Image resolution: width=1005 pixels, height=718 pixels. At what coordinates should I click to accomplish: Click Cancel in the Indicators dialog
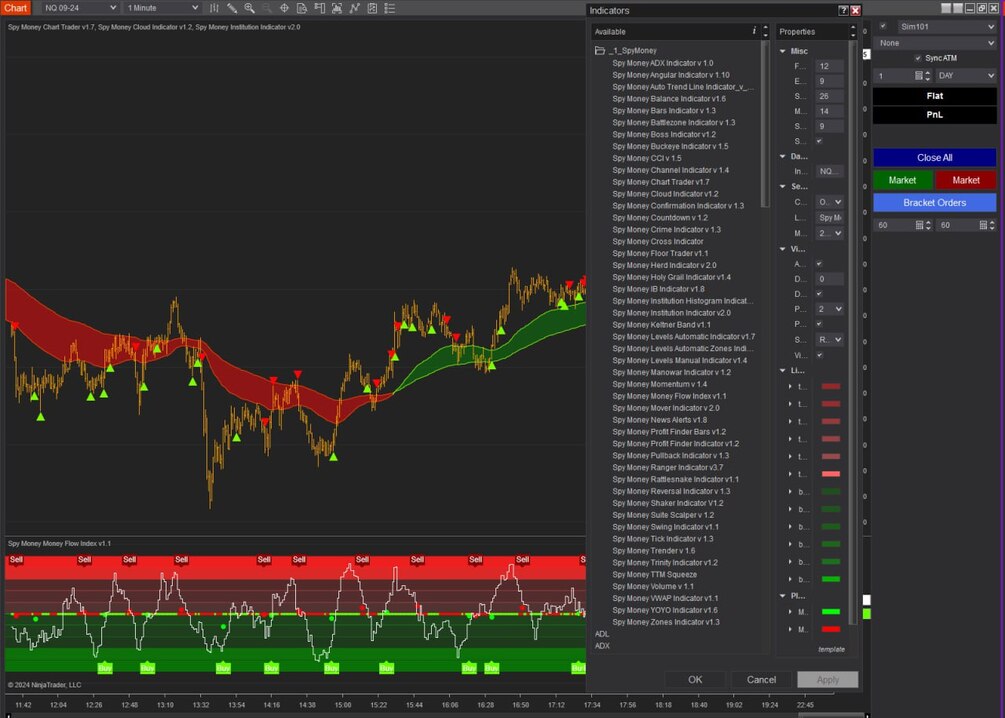[761, 680]
